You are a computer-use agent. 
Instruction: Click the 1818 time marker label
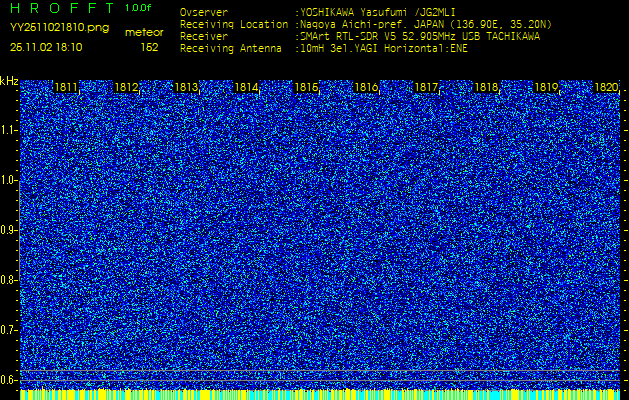tap(486, 87)
